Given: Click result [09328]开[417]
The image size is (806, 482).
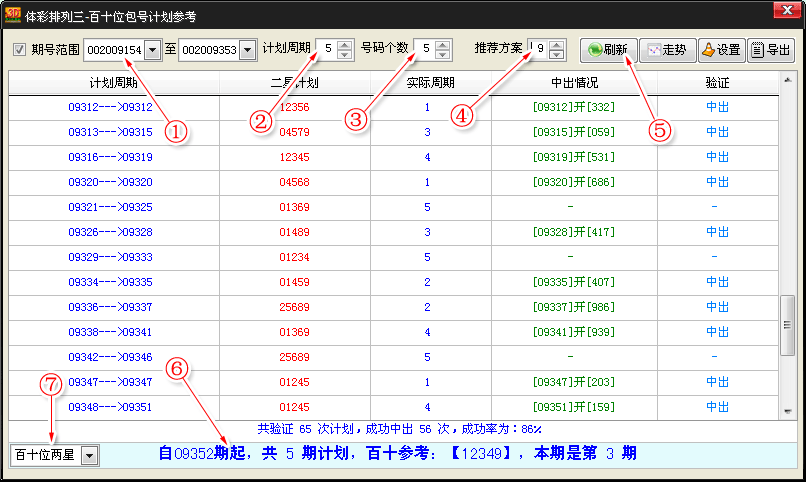Looking at the screenshot, I should point(574,232).
